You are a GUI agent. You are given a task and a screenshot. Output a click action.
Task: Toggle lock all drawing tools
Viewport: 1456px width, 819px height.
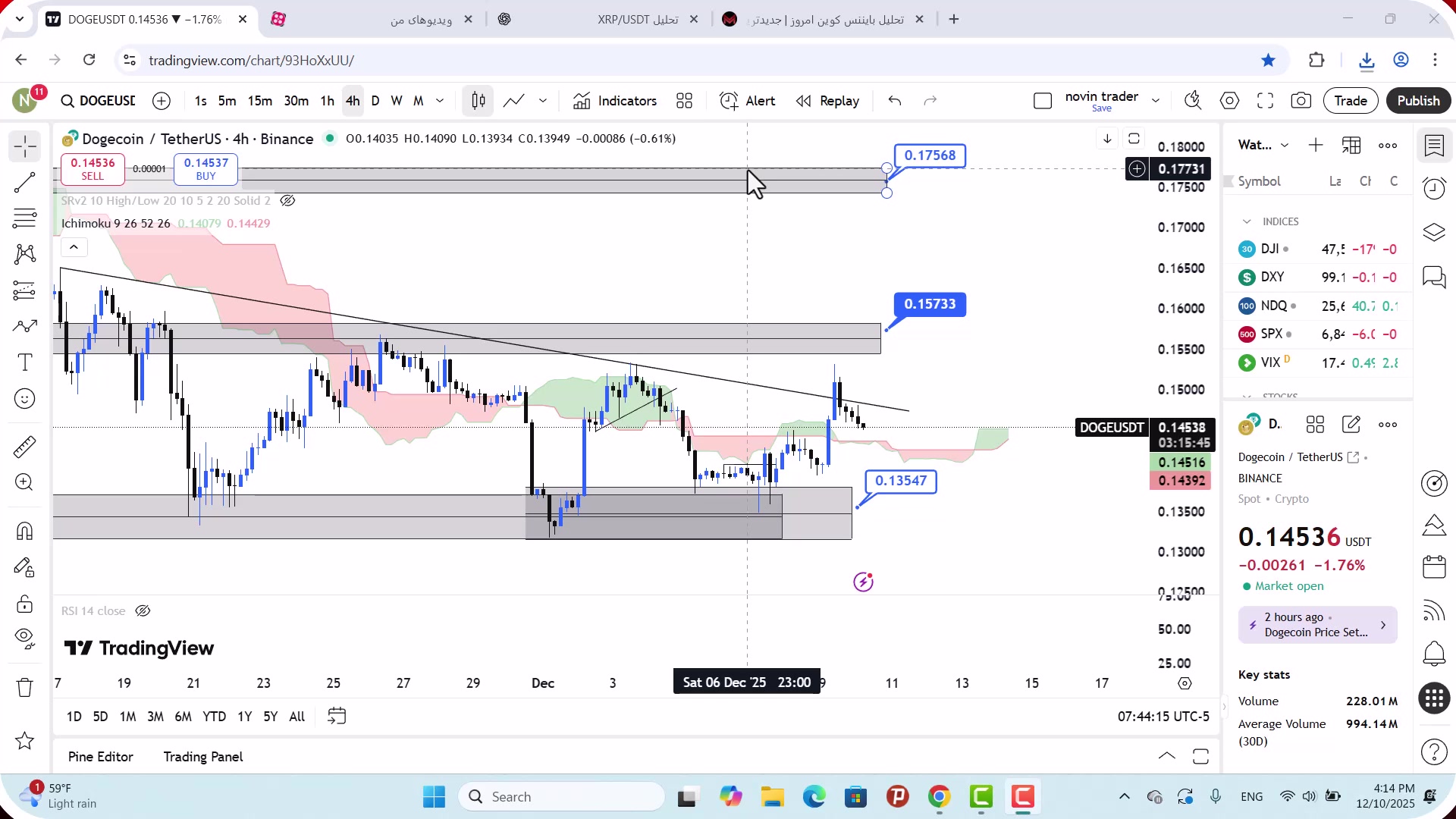[x=25, y=604]
